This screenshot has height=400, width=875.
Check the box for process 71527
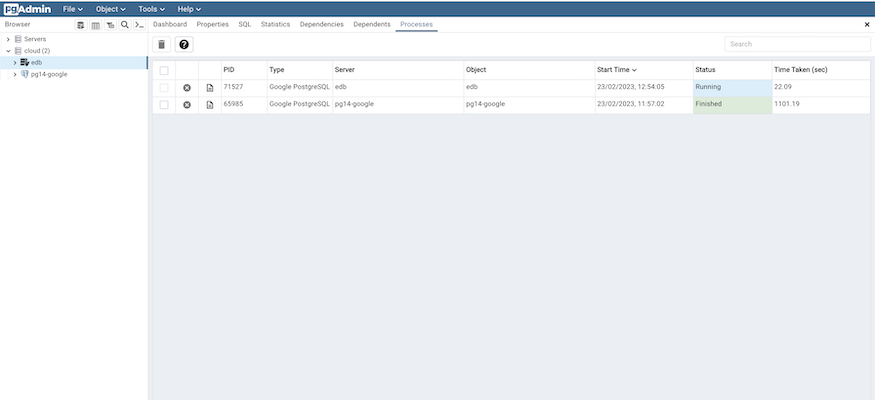pyautogui.click(x=164, y=88)
